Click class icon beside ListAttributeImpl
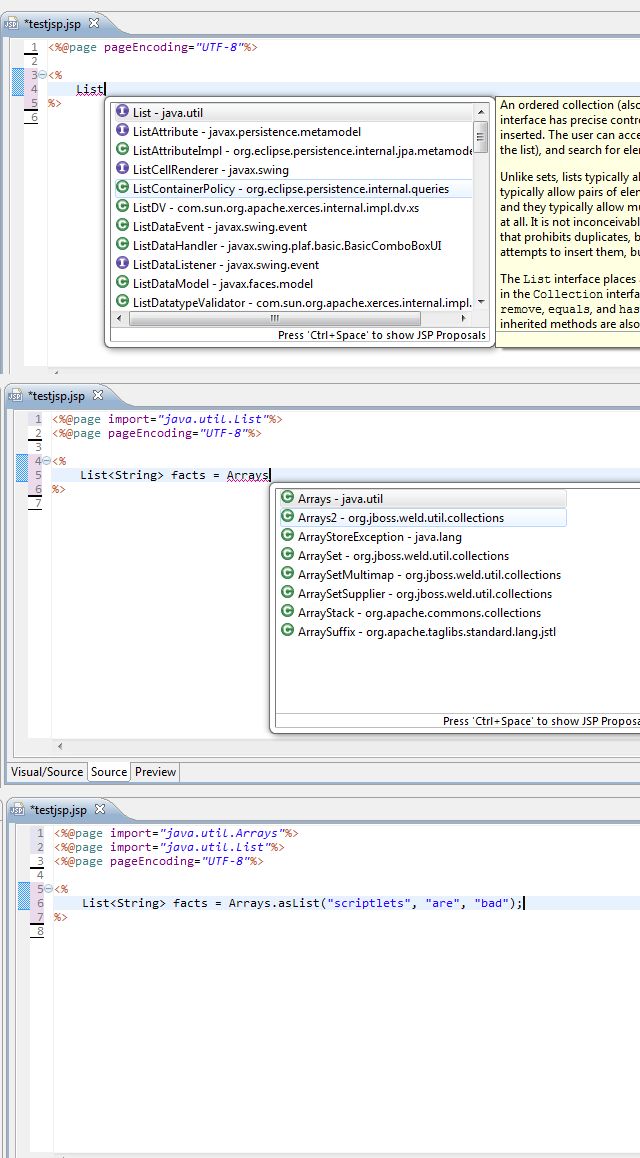 coord(123,150)
